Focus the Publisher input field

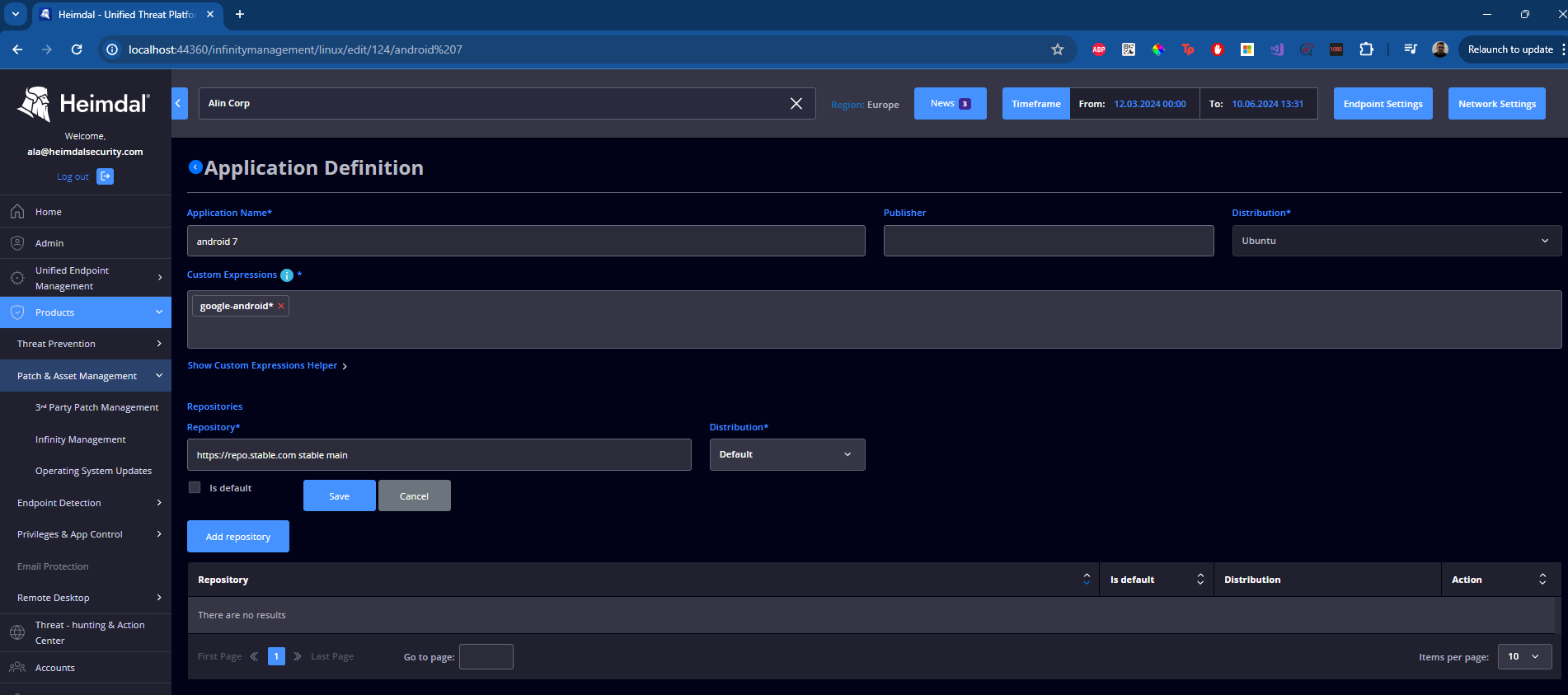pos(1049,241)
